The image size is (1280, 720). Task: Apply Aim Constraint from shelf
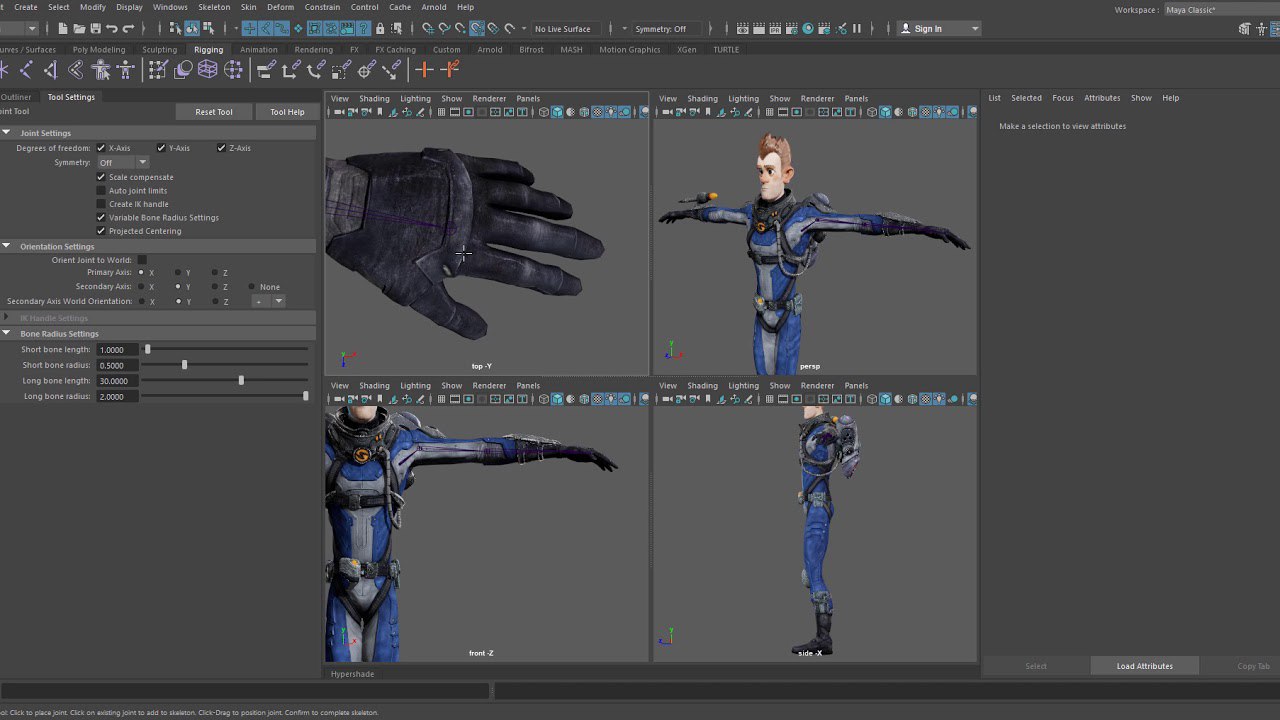coord(366,69)
